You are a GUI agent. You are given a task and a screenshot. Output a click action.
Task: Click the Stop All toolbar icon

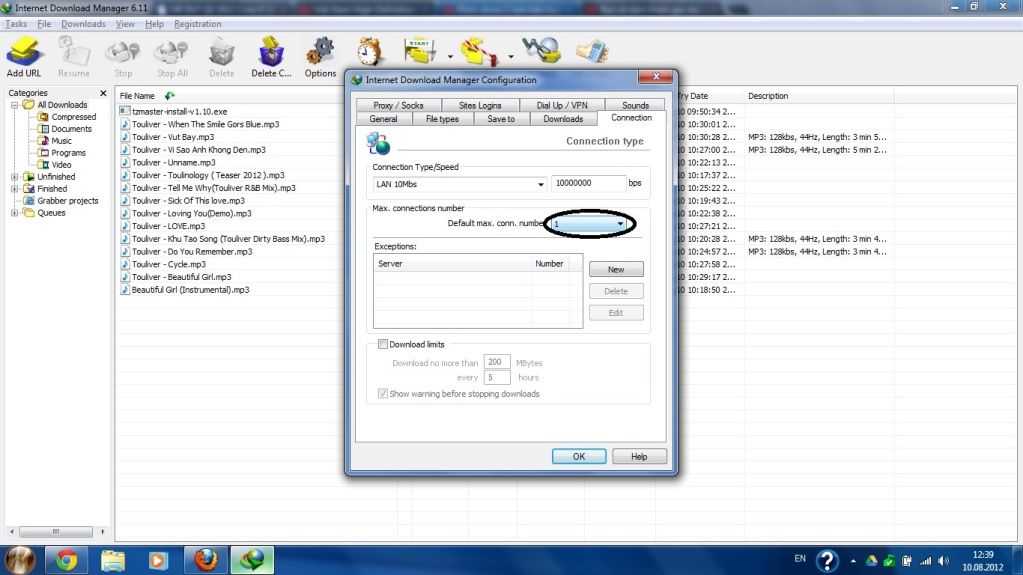click(x=172, y=57)
